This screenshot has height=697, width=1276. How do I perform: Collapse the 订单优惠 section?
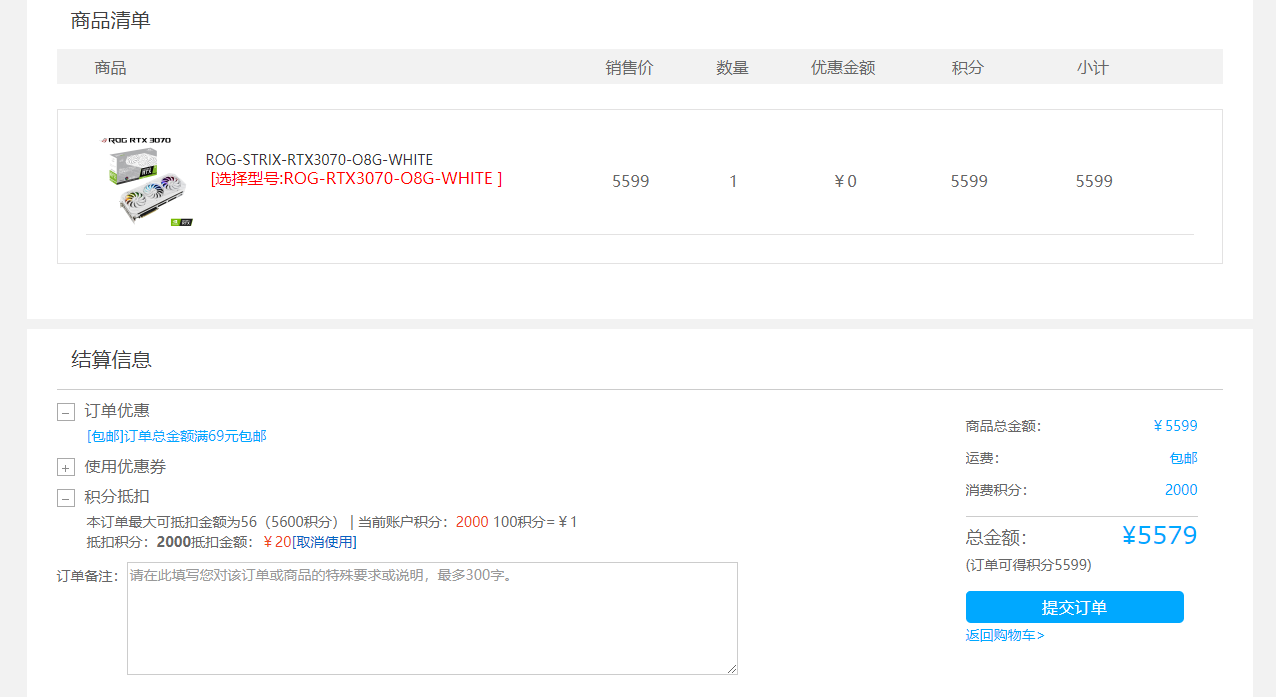pos(66,412)
